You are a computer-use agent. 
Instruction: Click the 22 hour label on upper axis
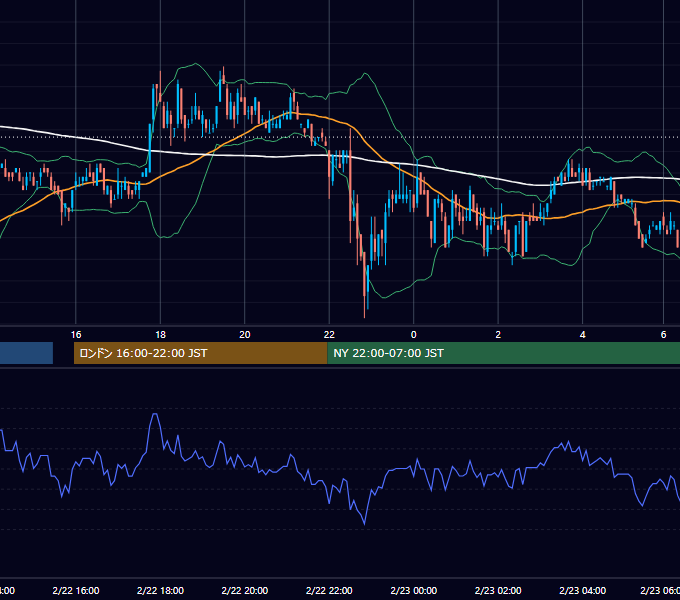pyautogui.click(x=329, y=335)
